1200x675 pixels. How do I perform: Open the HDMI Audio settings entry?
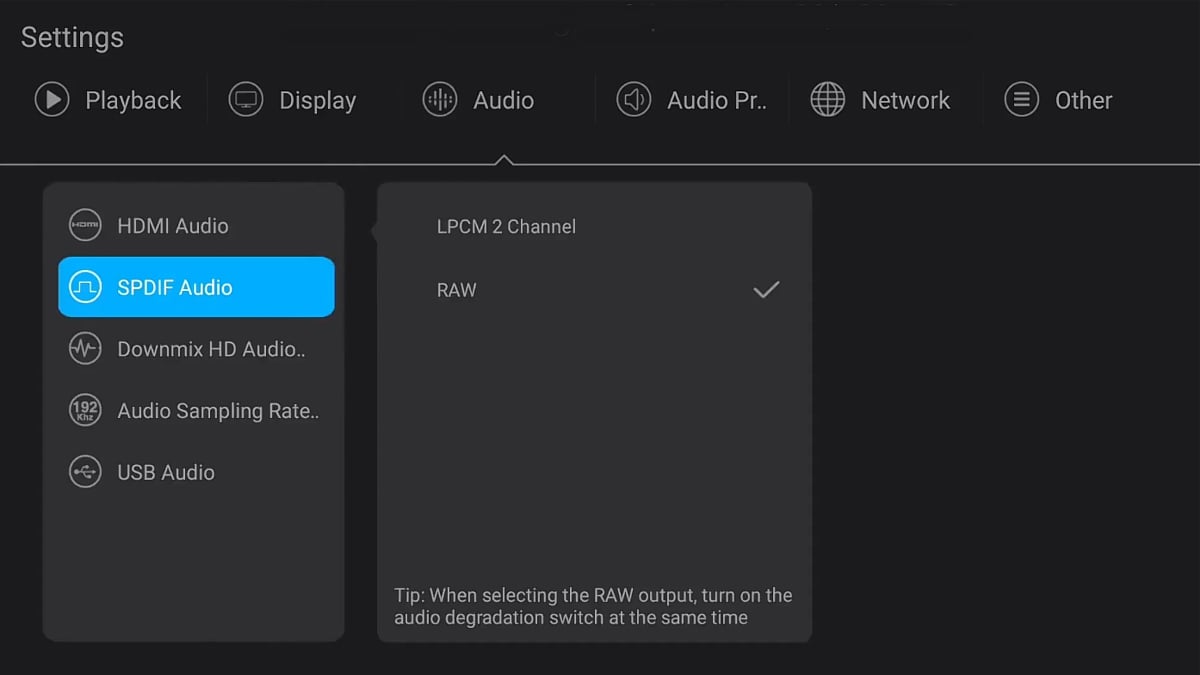tap(173, 226)
